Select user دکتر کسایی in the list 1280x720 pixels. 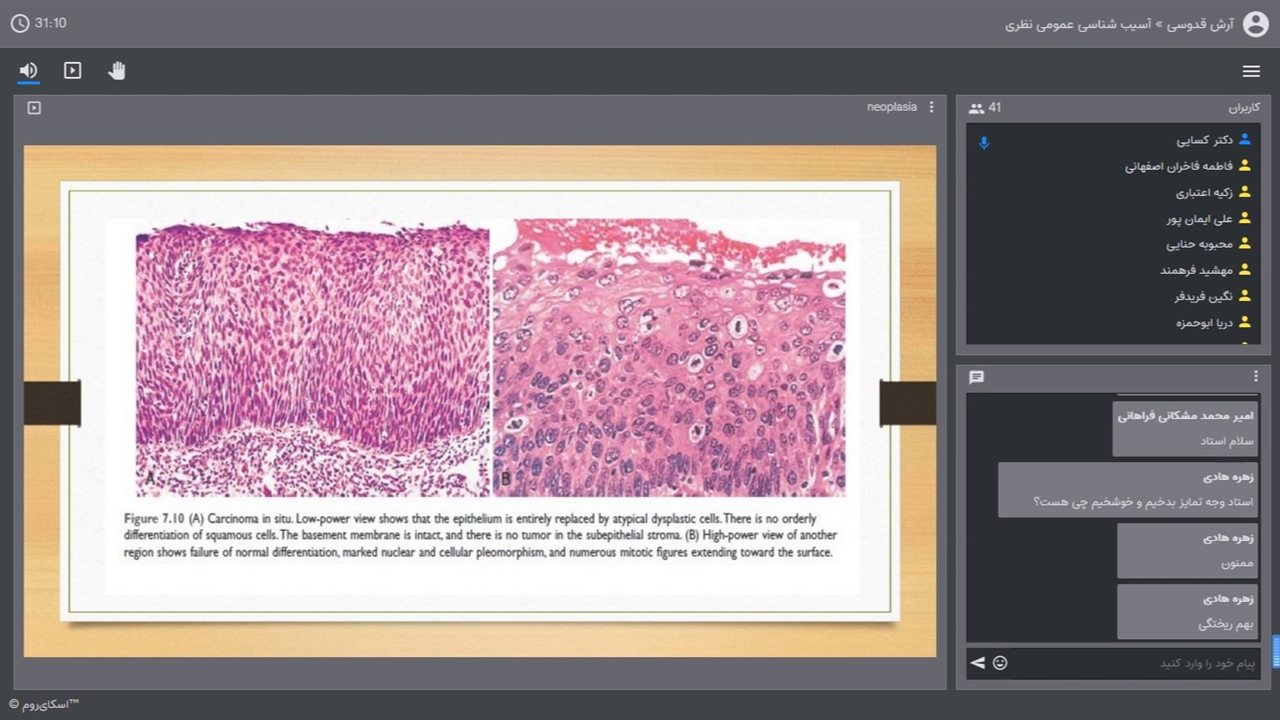(1204, 140)
